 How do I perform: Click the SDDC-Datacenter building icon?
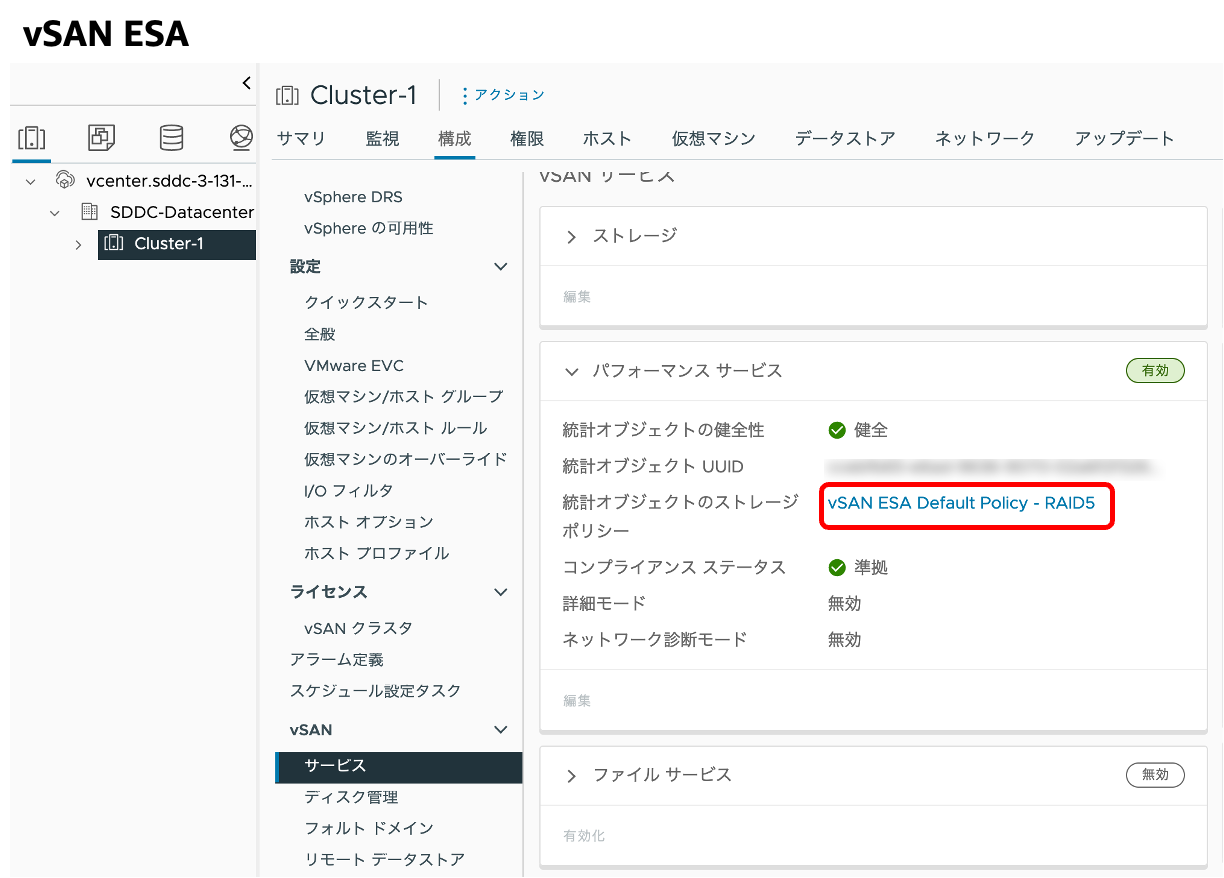click(88, 212)
